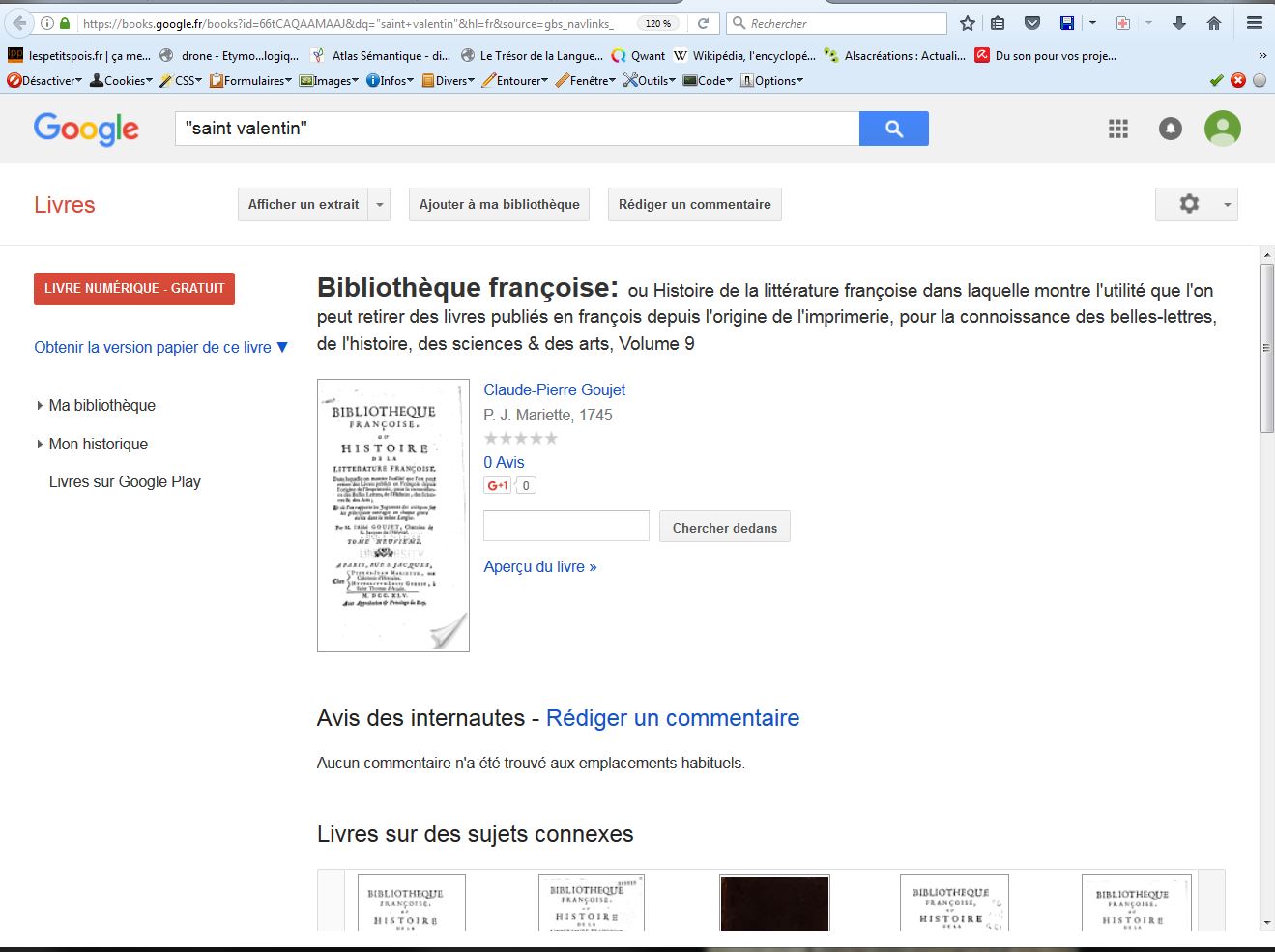
Task: Open the Google account avatar menu
Action: [1222, 129]
